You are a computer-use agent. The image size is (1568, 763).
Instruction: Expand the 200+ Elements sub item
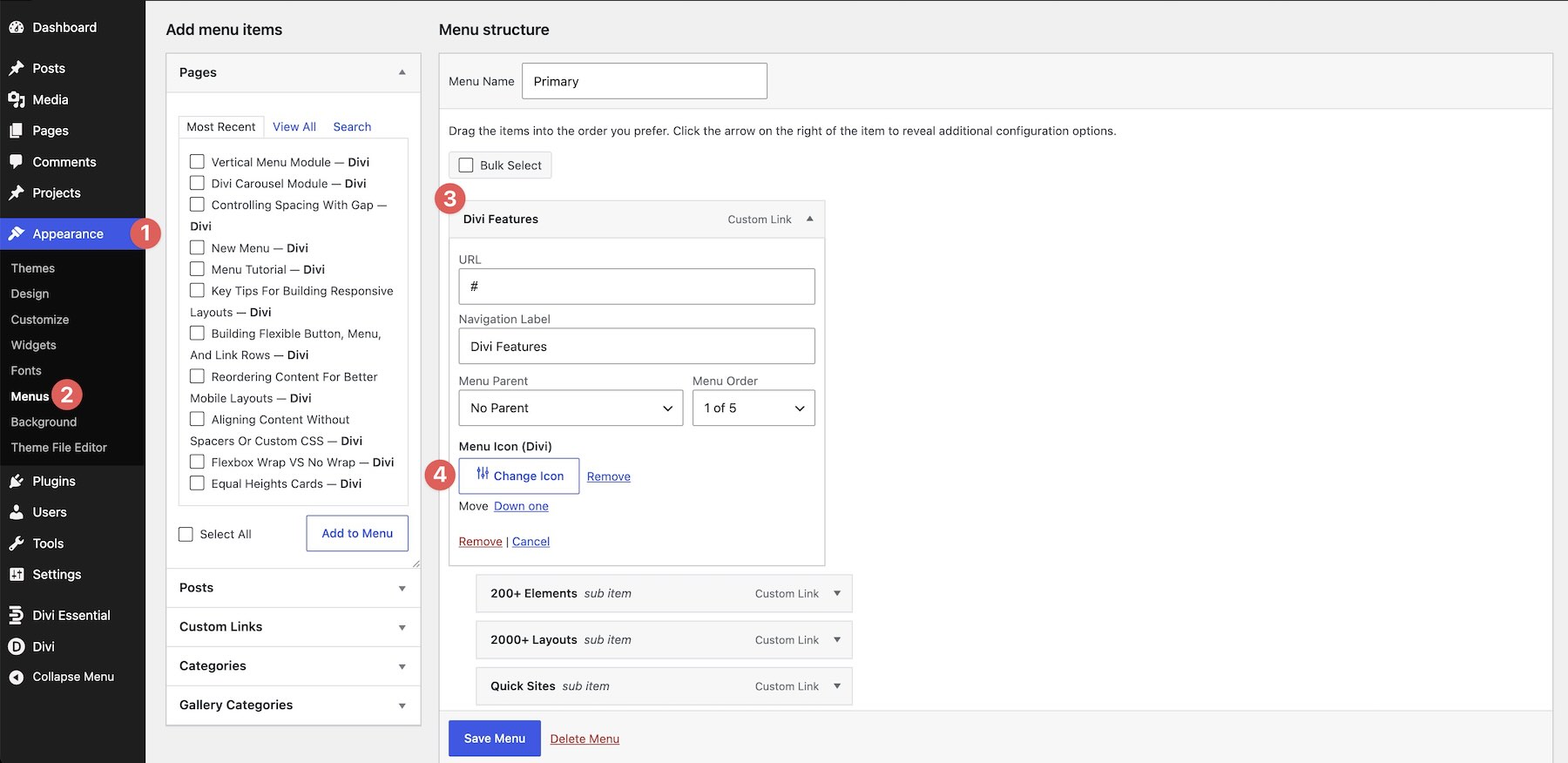click(837, 593)
